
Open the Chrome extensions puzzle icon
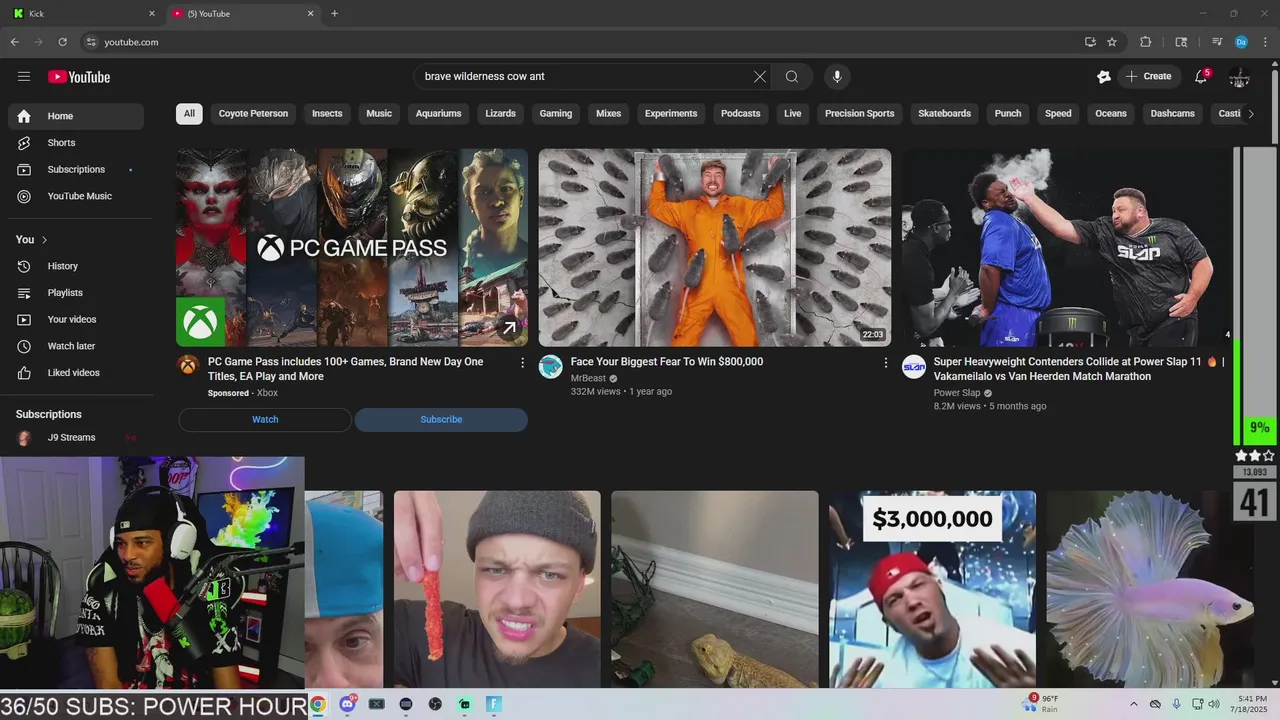click(1146, 42)
